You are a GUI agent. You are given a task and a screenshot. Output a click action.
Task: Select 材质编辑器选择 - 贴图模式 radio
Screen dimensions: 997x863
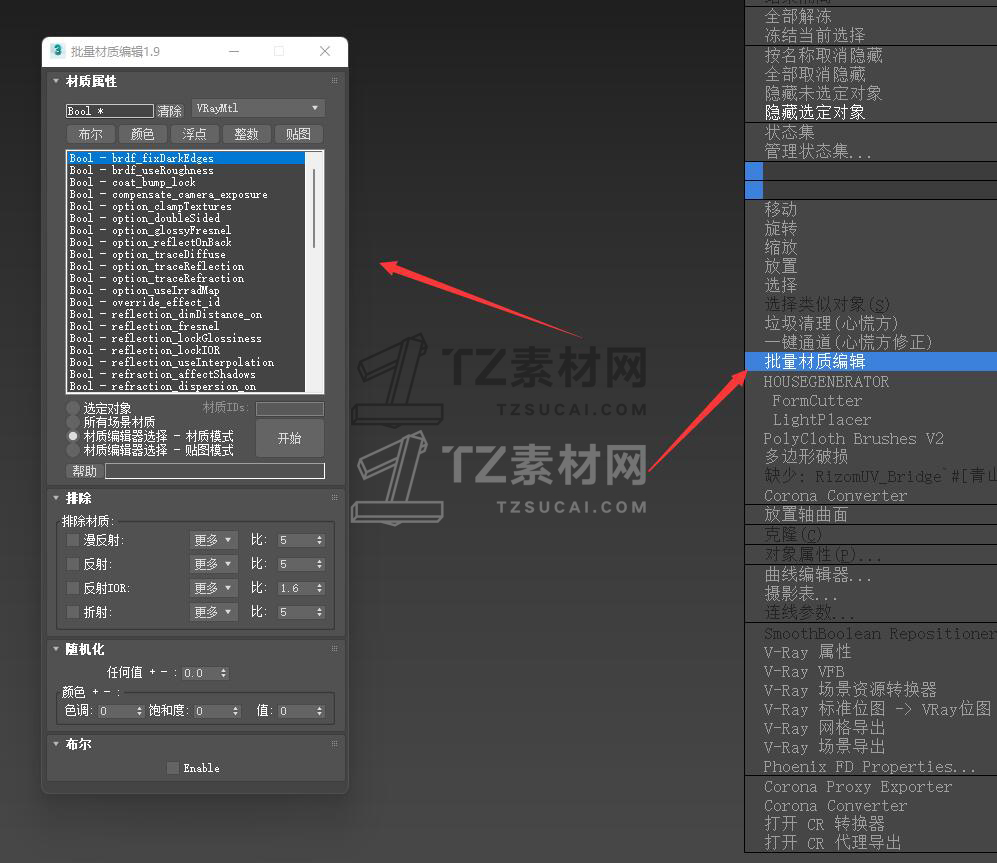click(x=73, y=450)
